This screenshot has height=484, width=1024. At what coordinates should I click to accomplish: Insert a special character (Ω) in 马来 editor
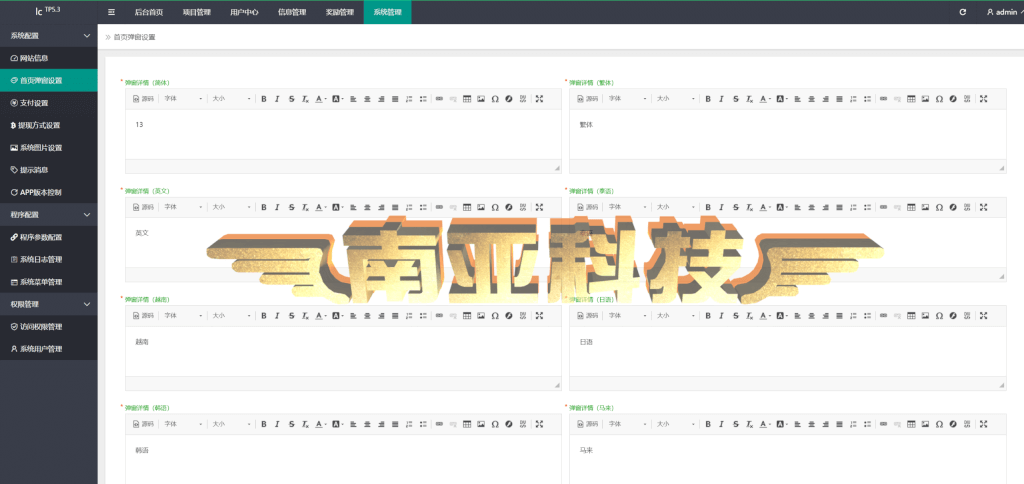(x=939, y=424)
